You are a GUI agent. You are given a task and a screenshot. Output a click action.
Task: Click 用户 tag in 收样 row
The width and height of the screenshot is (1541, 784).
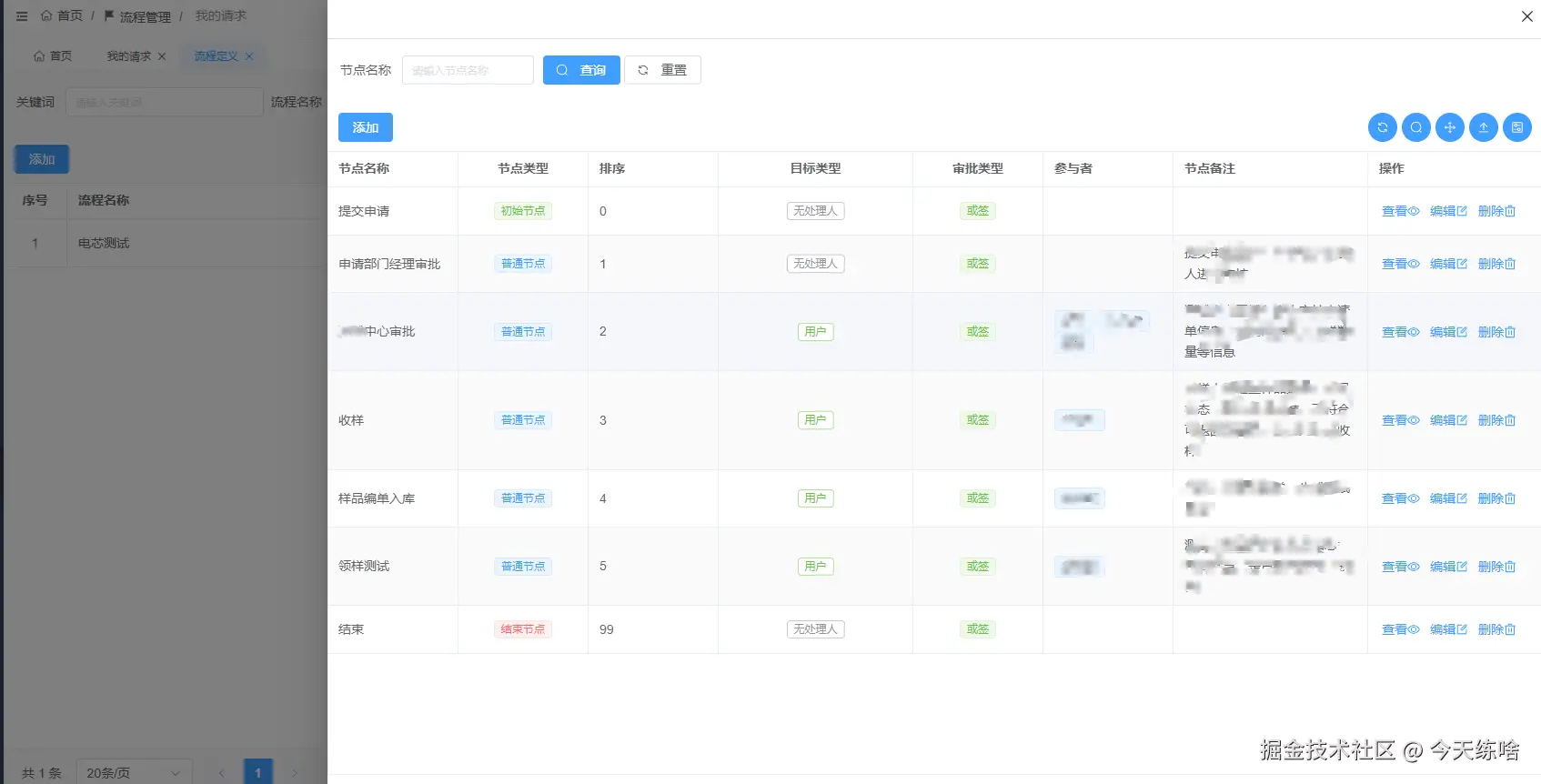pos(816,420)
